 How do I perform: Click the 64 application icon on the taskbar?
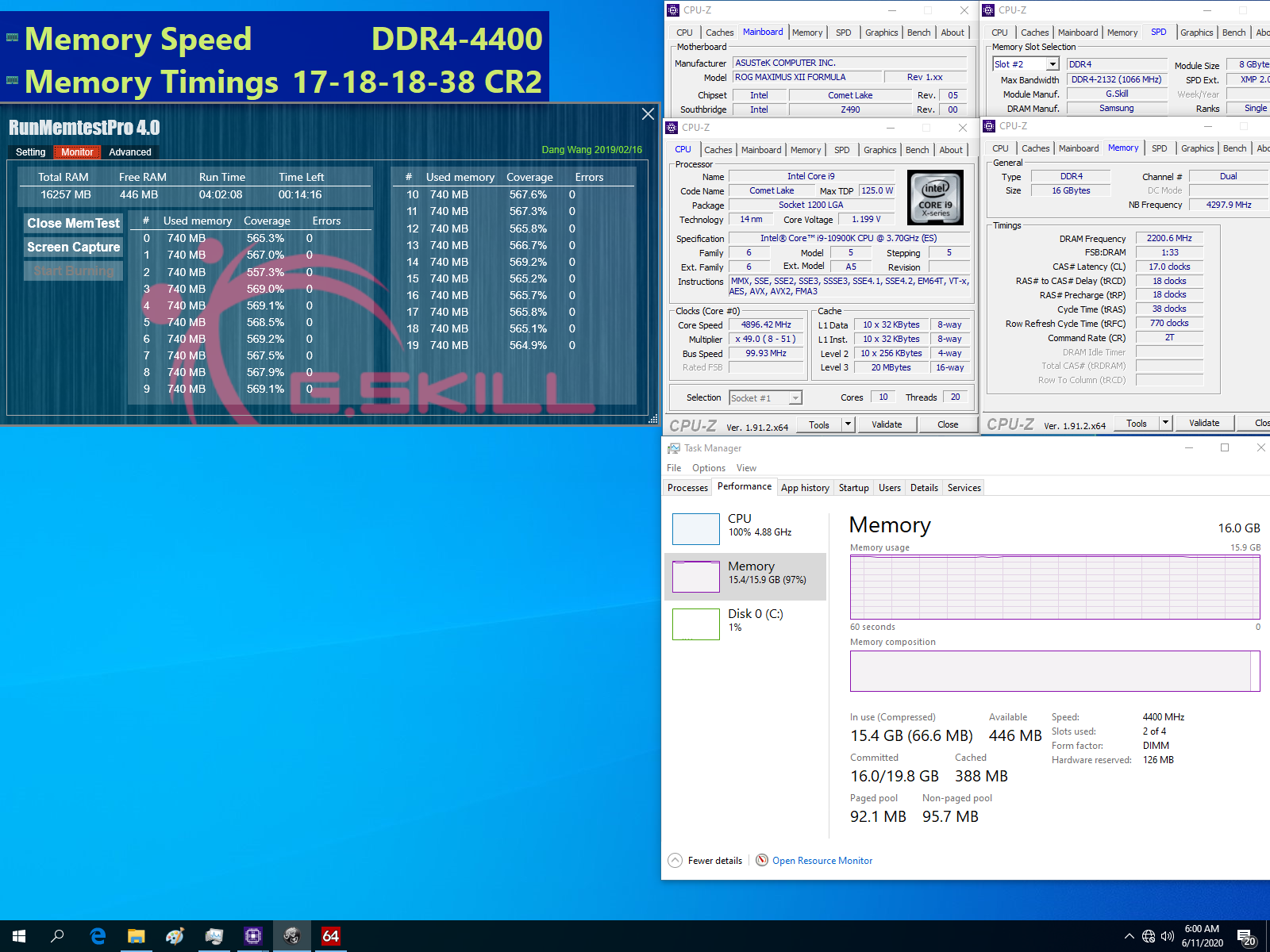click(330, 936)
